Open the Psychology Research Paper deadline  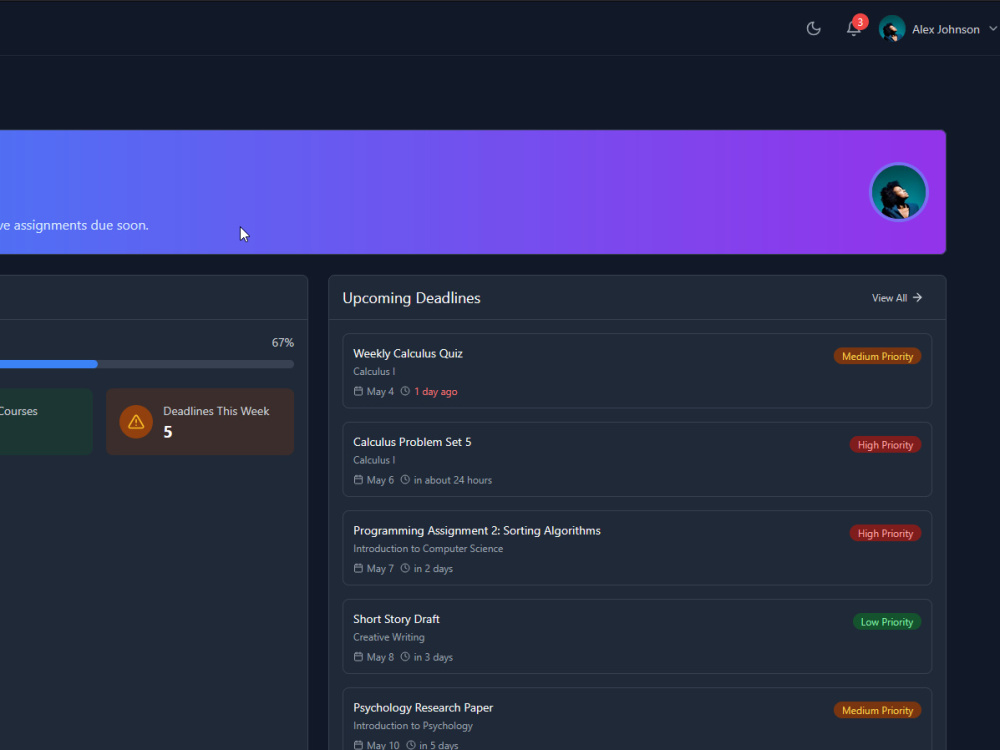pos(637,719)
